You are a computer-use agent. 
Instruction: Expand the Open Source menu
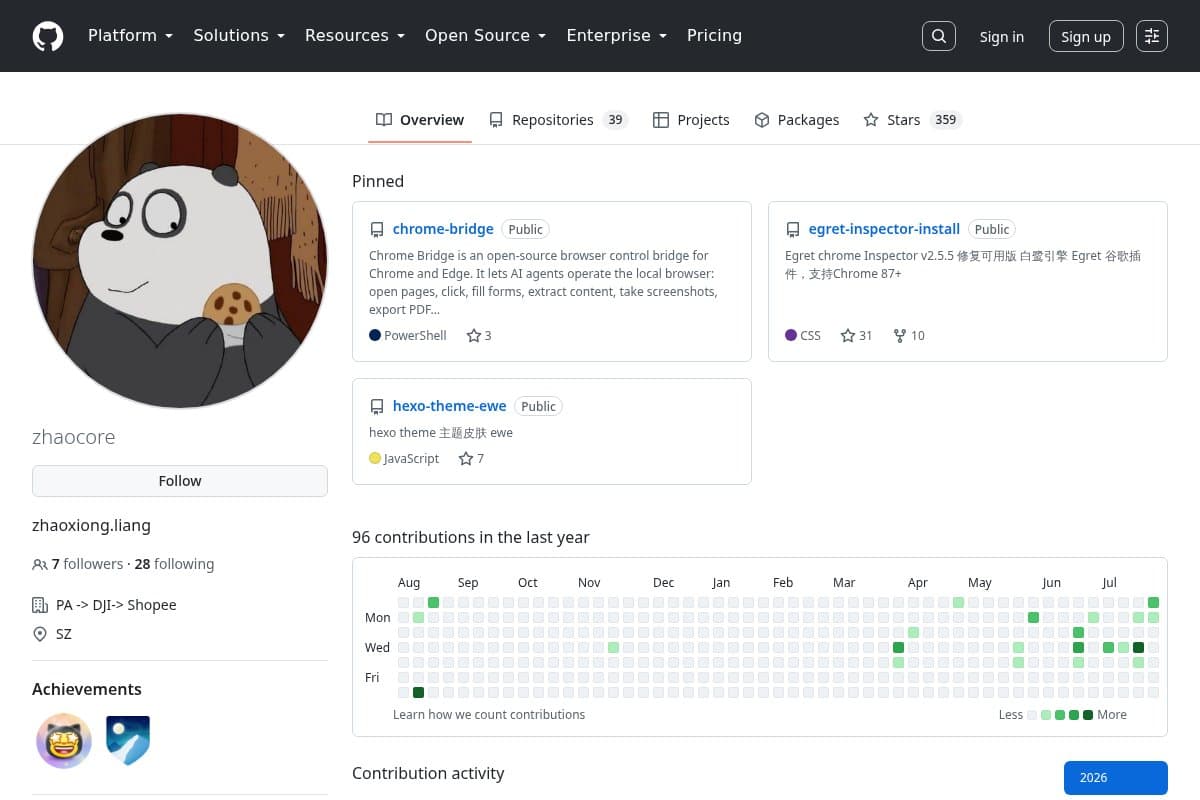coord(485,36)
